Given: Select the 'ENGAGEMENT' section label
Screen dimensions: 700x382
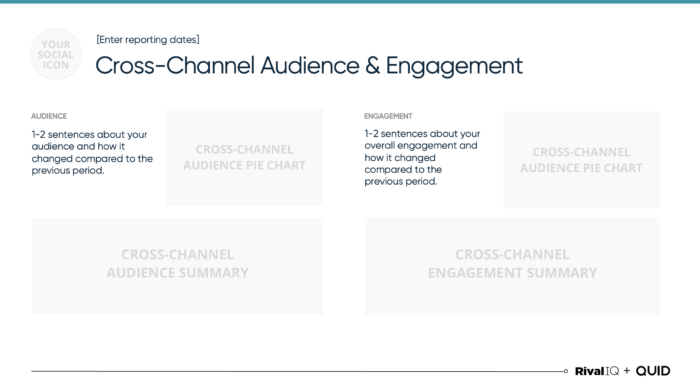Looking at the screenshot, I should pos(388,116).
